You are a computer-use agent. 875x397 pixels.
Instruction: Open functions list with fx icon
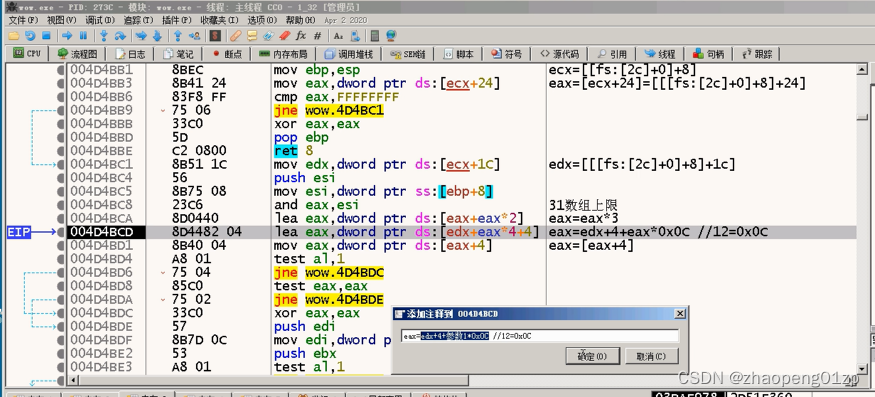(x=301, y=36)
